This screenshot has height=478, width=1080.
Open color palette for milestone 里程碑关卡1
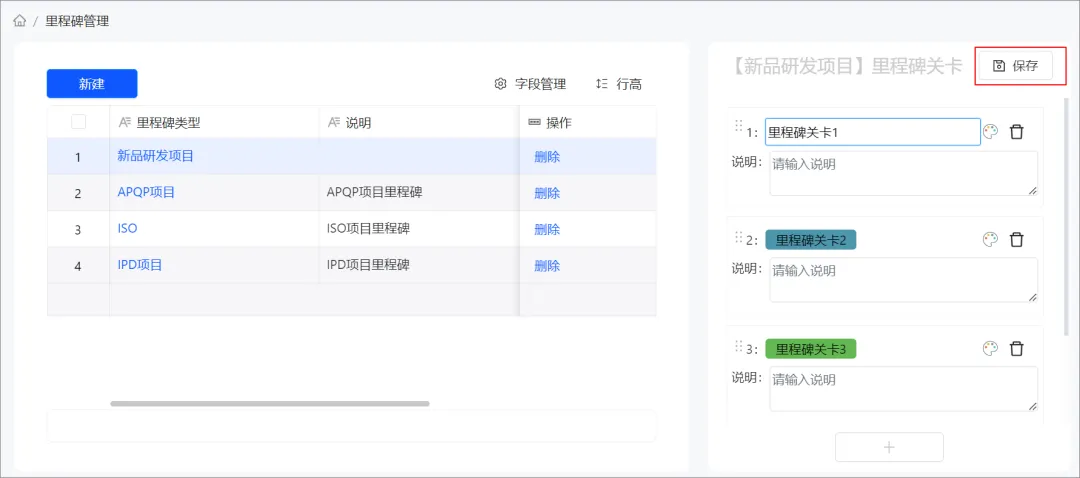[990, 132]
